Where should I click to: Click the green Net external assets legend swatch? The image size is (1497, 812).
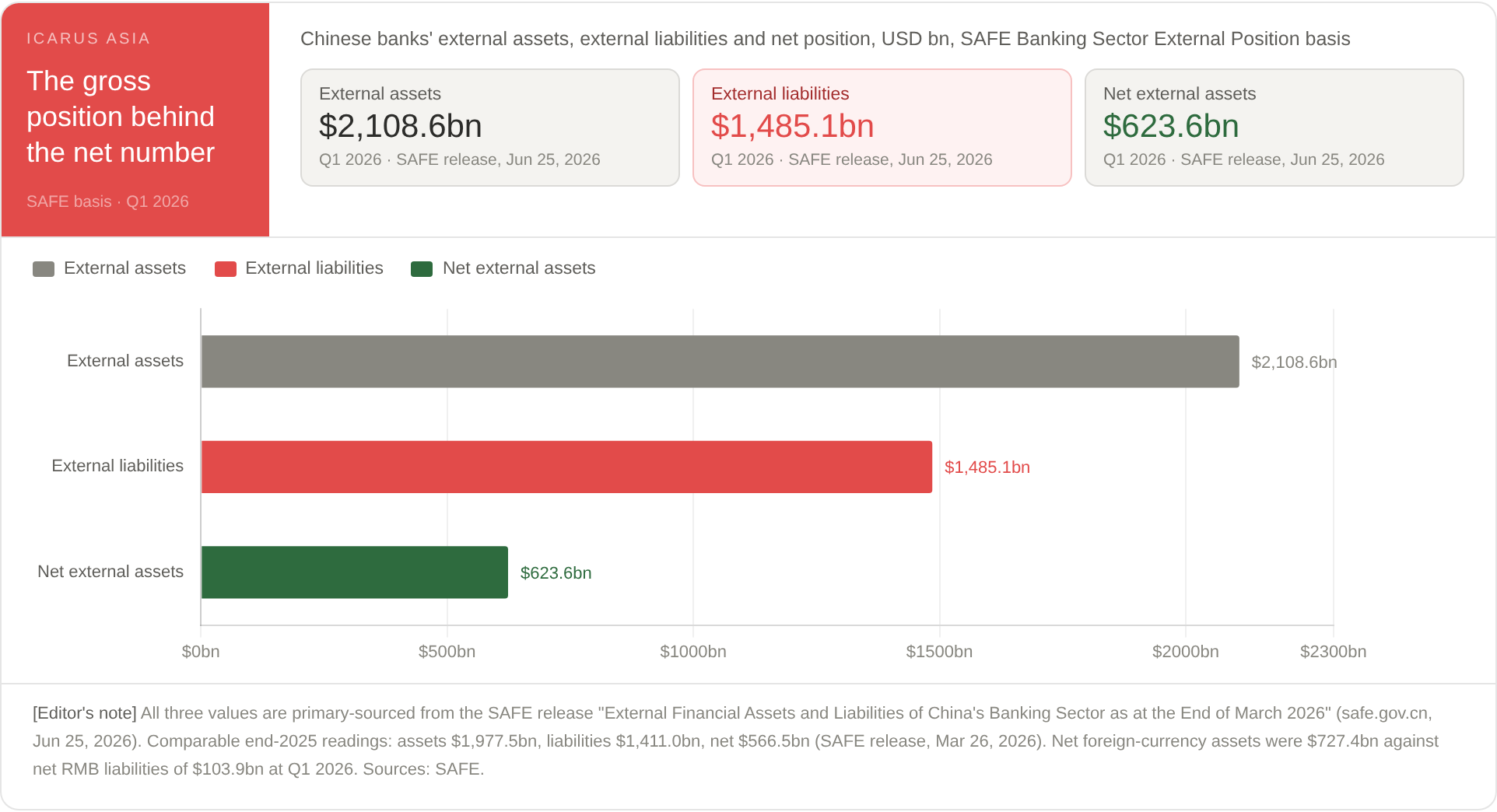[x=422, y=269]
